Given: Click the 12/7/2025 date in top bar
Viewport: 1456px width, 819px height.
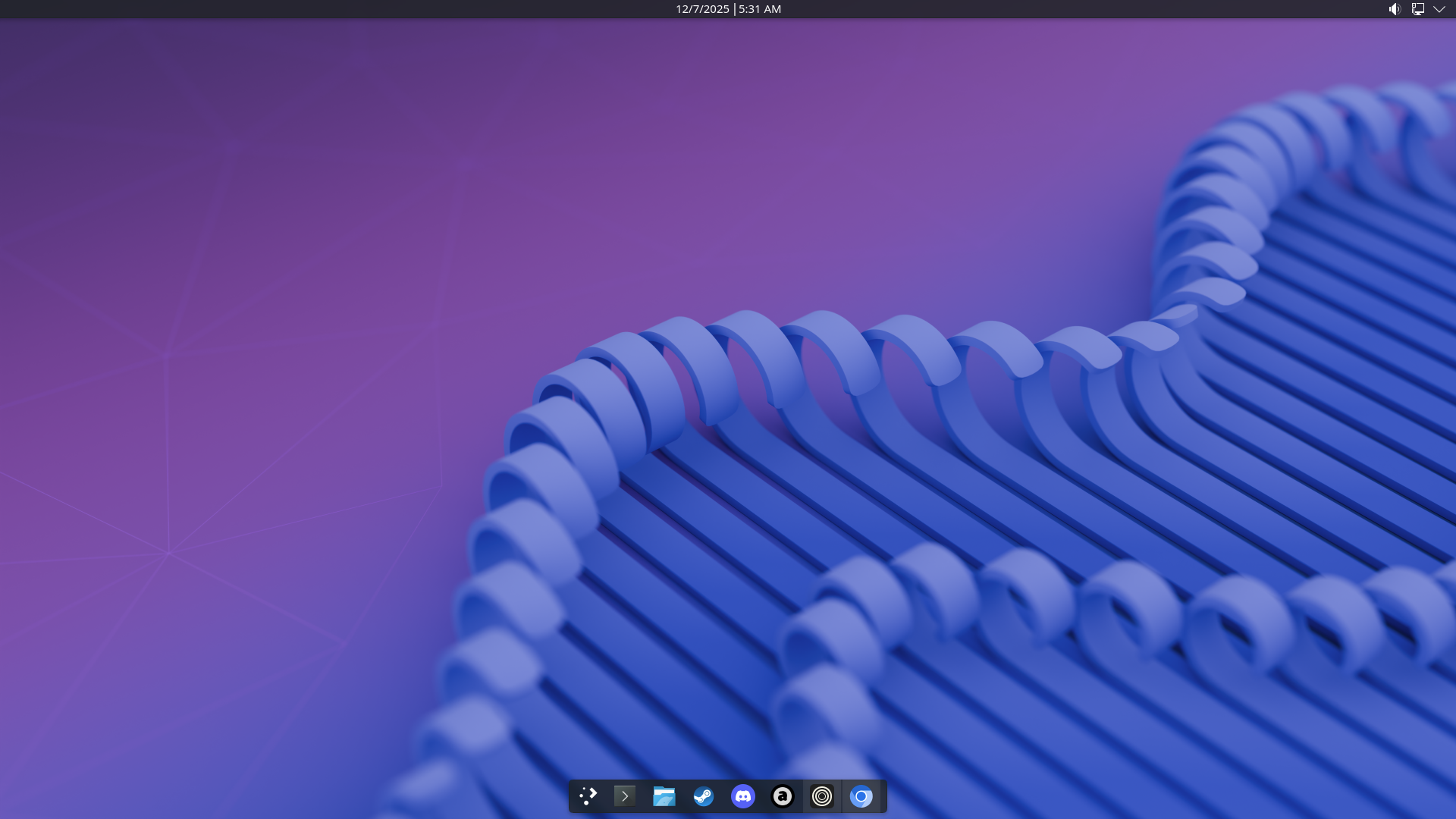Looking at the screenshot, I should 702,9.
